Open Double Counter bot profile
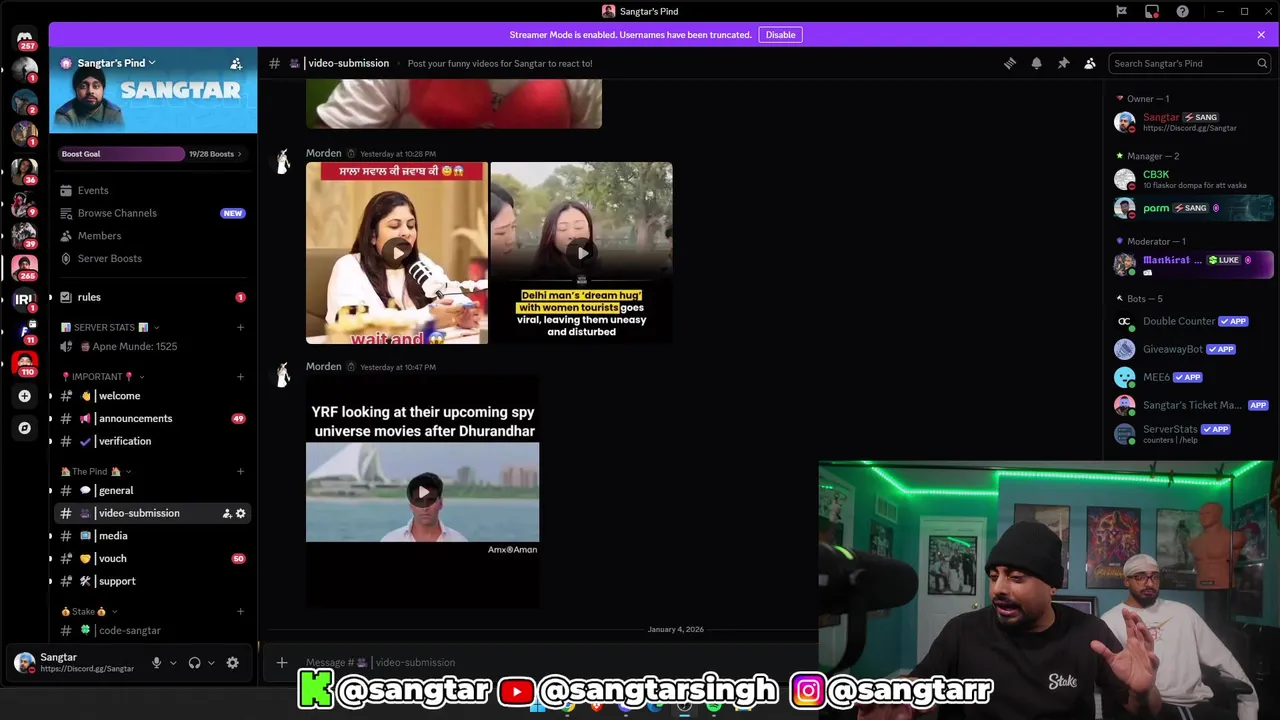The height and width of the screenshot is (720, 1280). [x=1192, y=321]
